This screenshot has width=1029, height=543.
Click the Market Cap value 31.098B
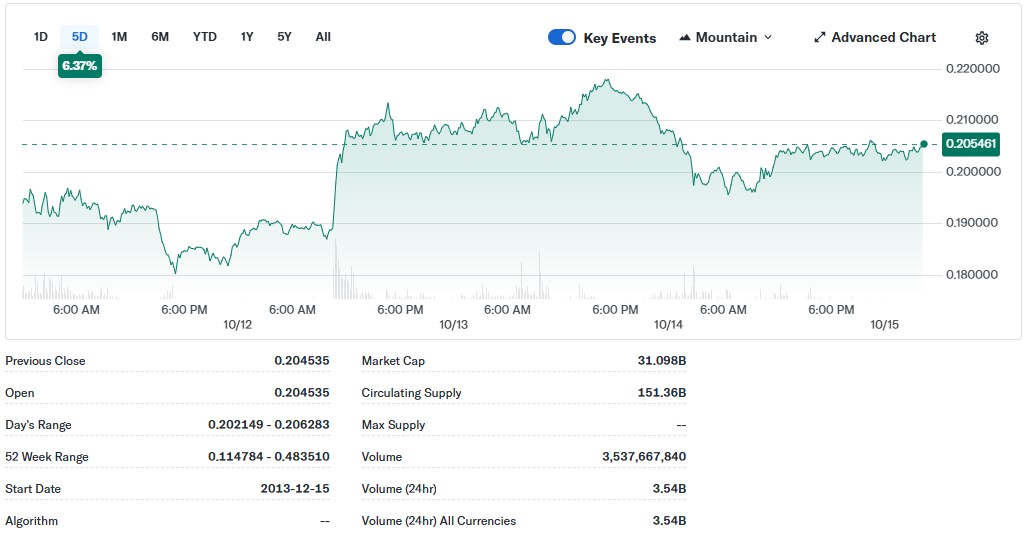pyautogui.click(x=662, y=361)
